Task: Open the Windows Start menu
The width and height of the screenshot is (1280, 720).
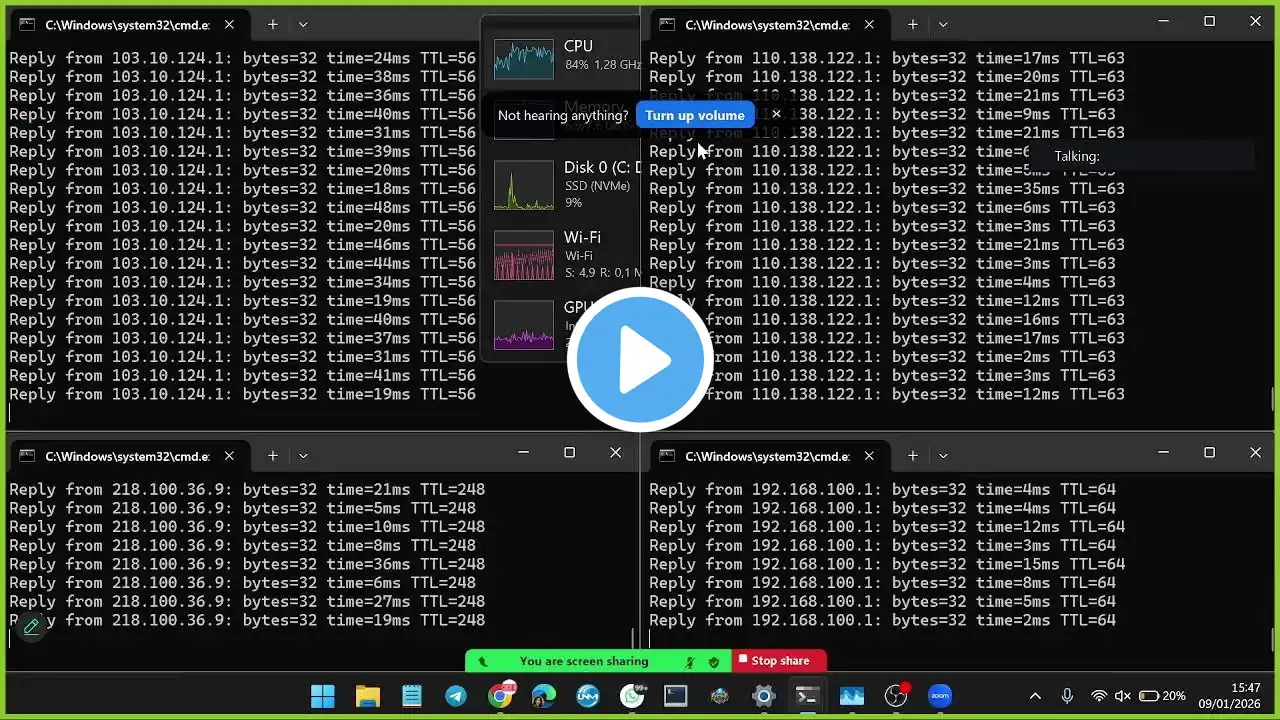Action: [x=323, y=696]
